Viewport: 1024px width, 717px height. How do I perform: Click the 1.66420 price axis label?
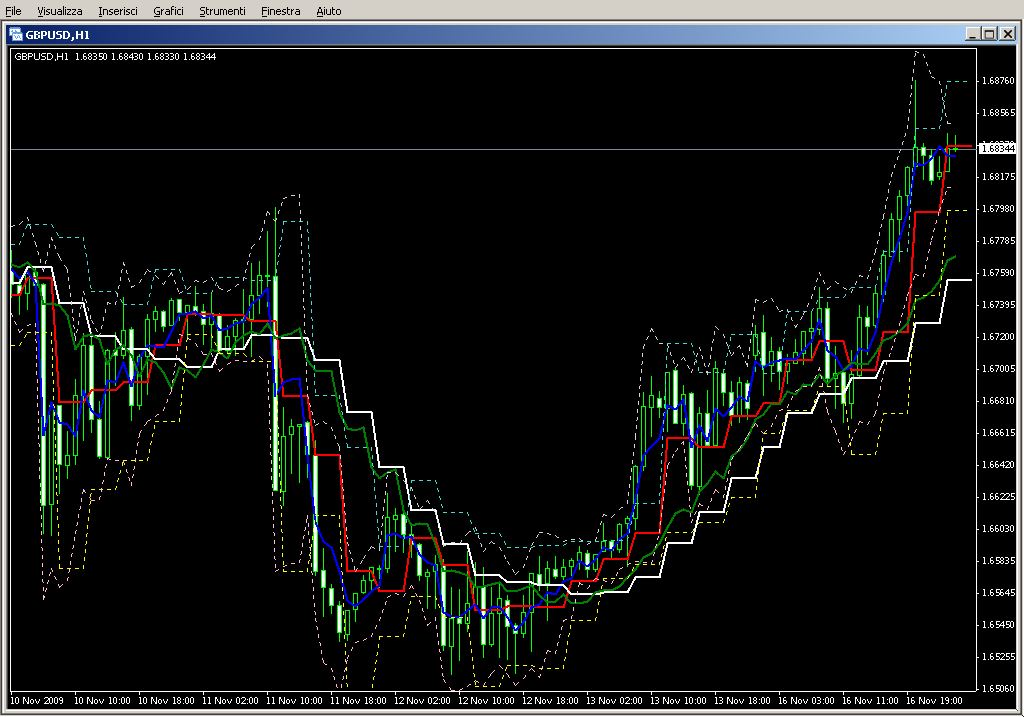(x=999, y=465)
